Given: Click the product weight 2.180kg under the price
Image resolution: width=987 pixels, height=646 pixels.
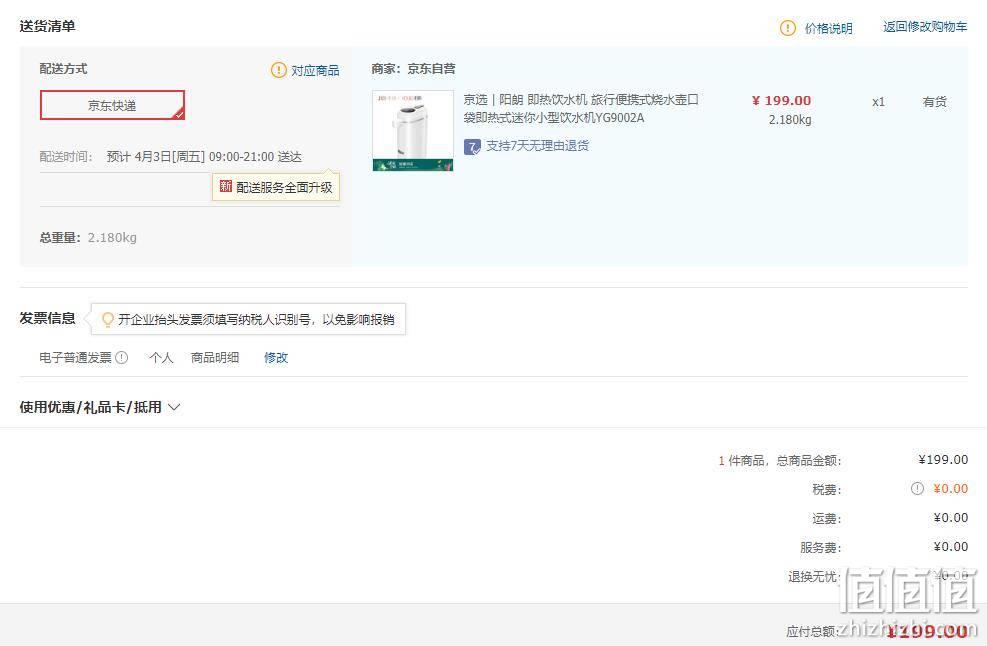Looking at the screenshot, I should point(790,120).
